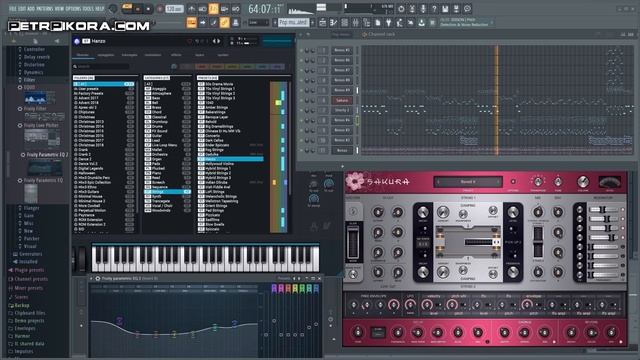The image size is (640, 360).
Task: Click the view playlist toolbar icon
Action: point(322,23)
